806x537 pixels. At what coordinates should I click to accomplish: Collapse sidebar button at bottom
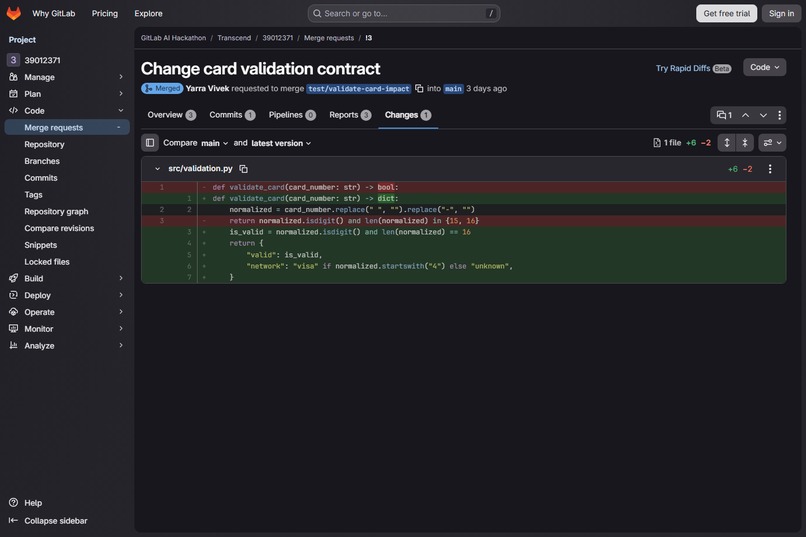click(x=48, y=521)
